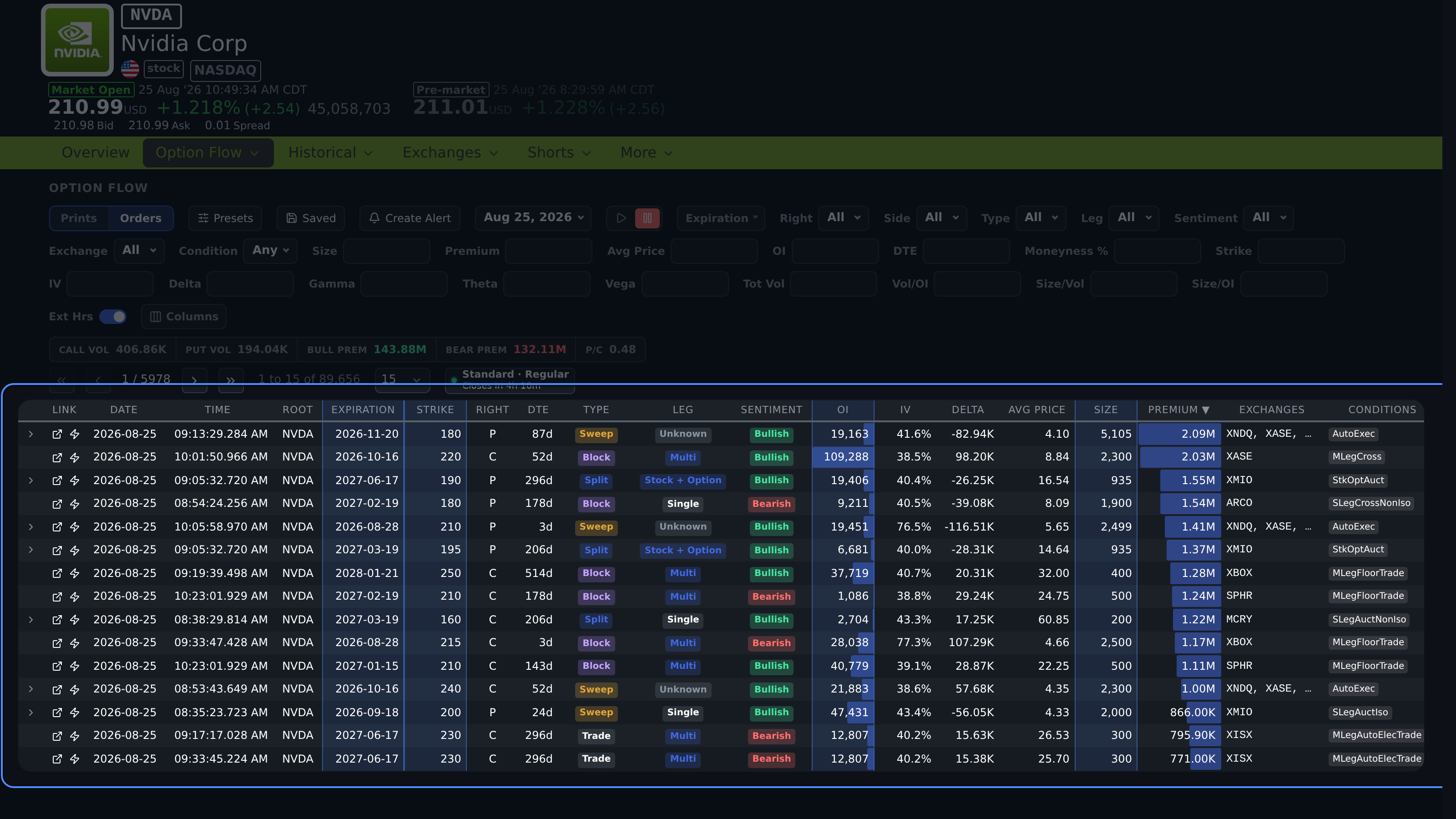Click lightning icon on 09:13:29.284 AM row
Screen dimensions: 1456x819
(75, 434)
